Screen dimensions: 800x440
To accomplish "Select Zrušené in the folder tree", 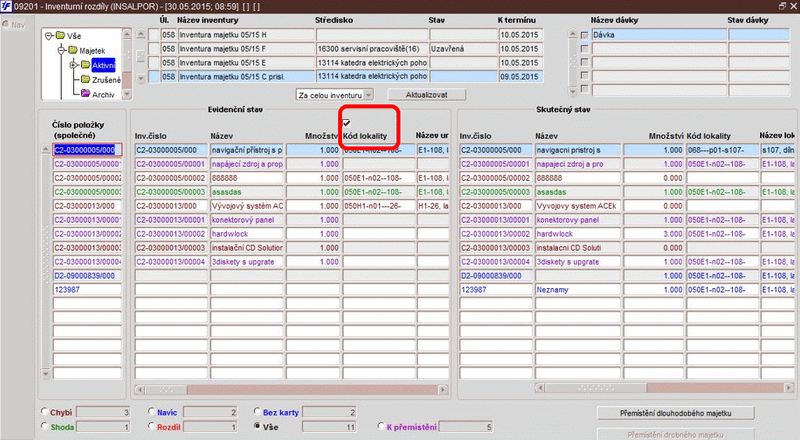I will tap(106, 80).
